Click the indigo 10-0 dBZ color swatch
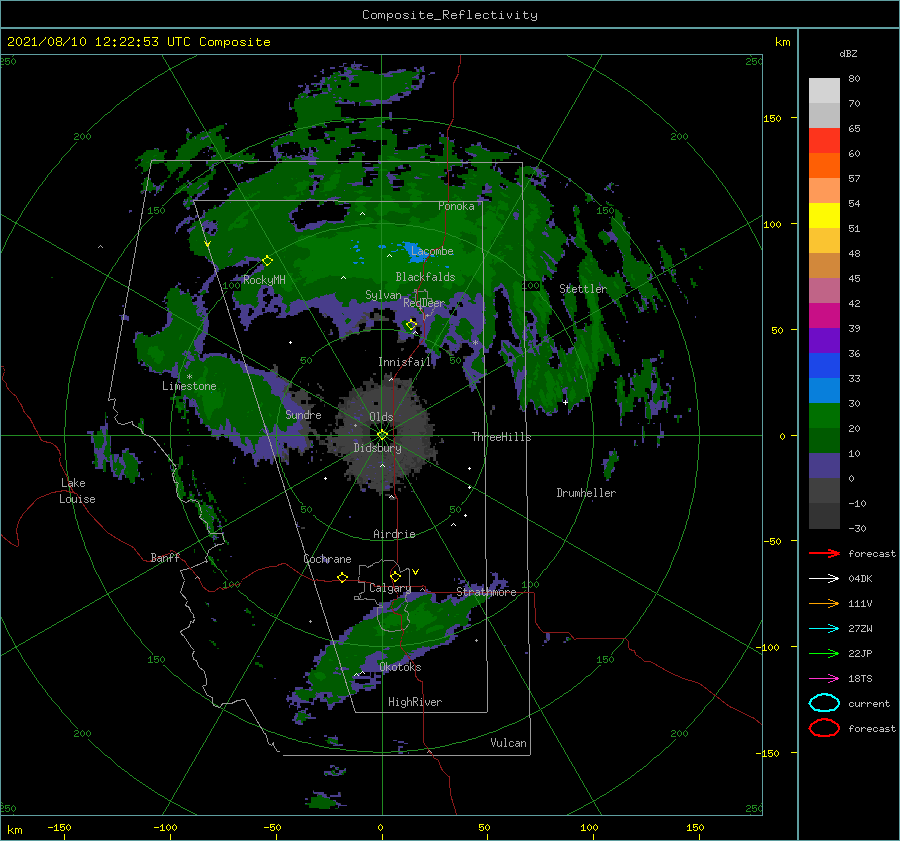The width and height of the screenshot is (900, 841). (x=824, y=465)
